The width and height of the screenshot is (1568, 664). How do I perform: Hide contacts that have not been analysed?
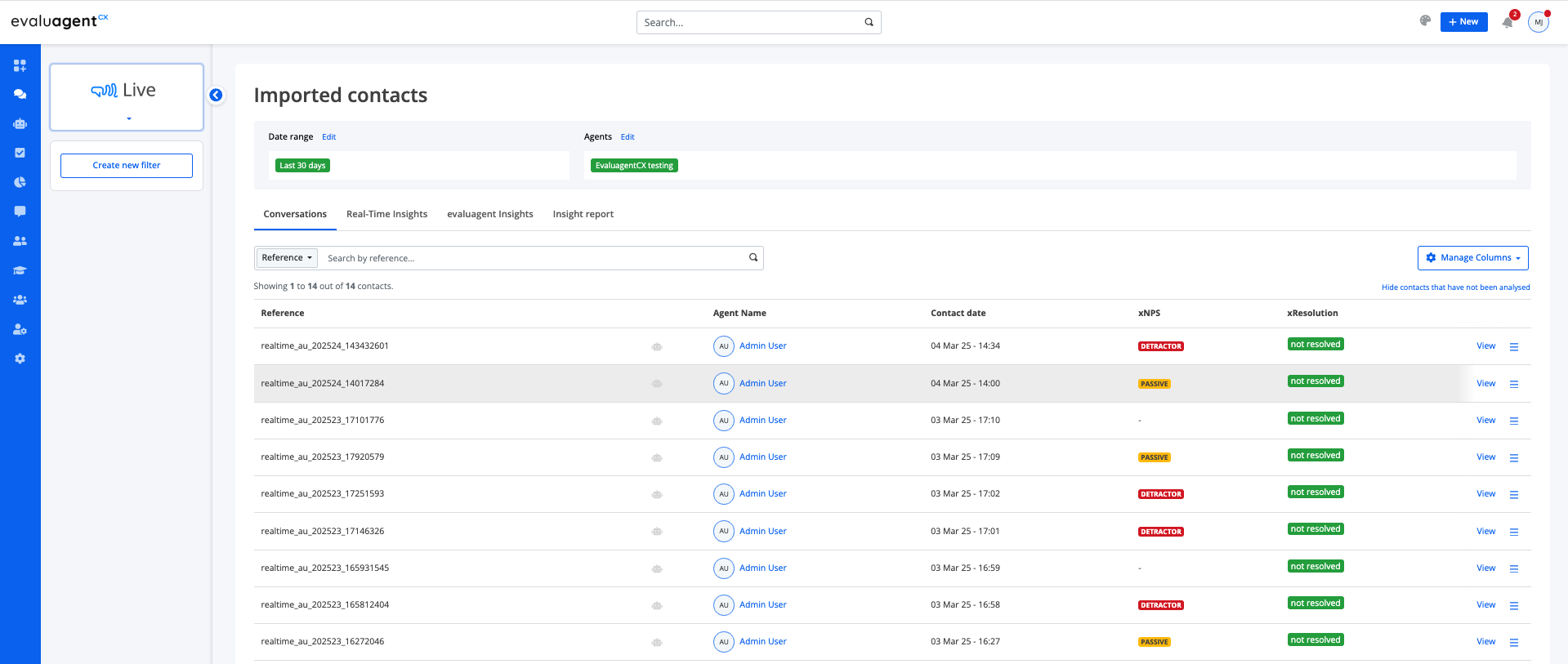point(1455,287)
